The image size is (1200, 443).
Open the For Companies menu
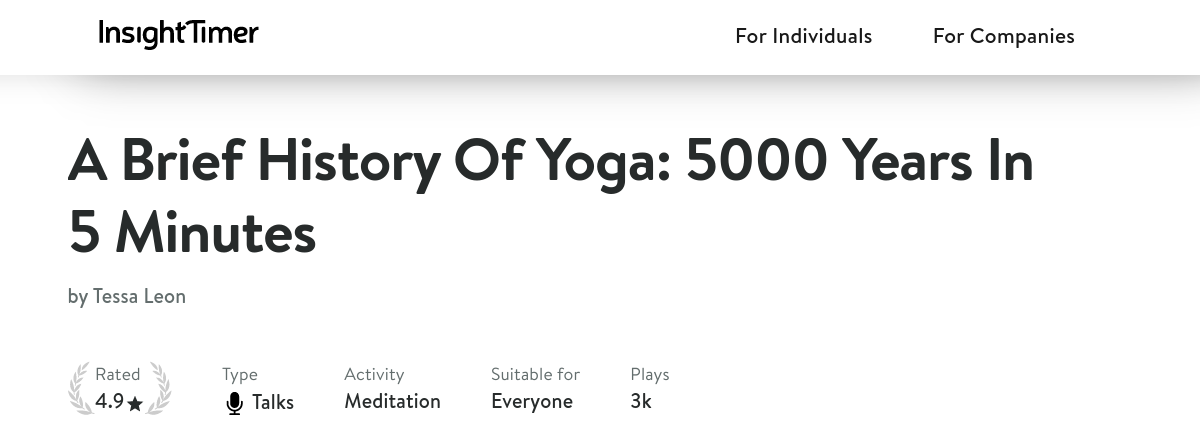[x=1003, y=36]
